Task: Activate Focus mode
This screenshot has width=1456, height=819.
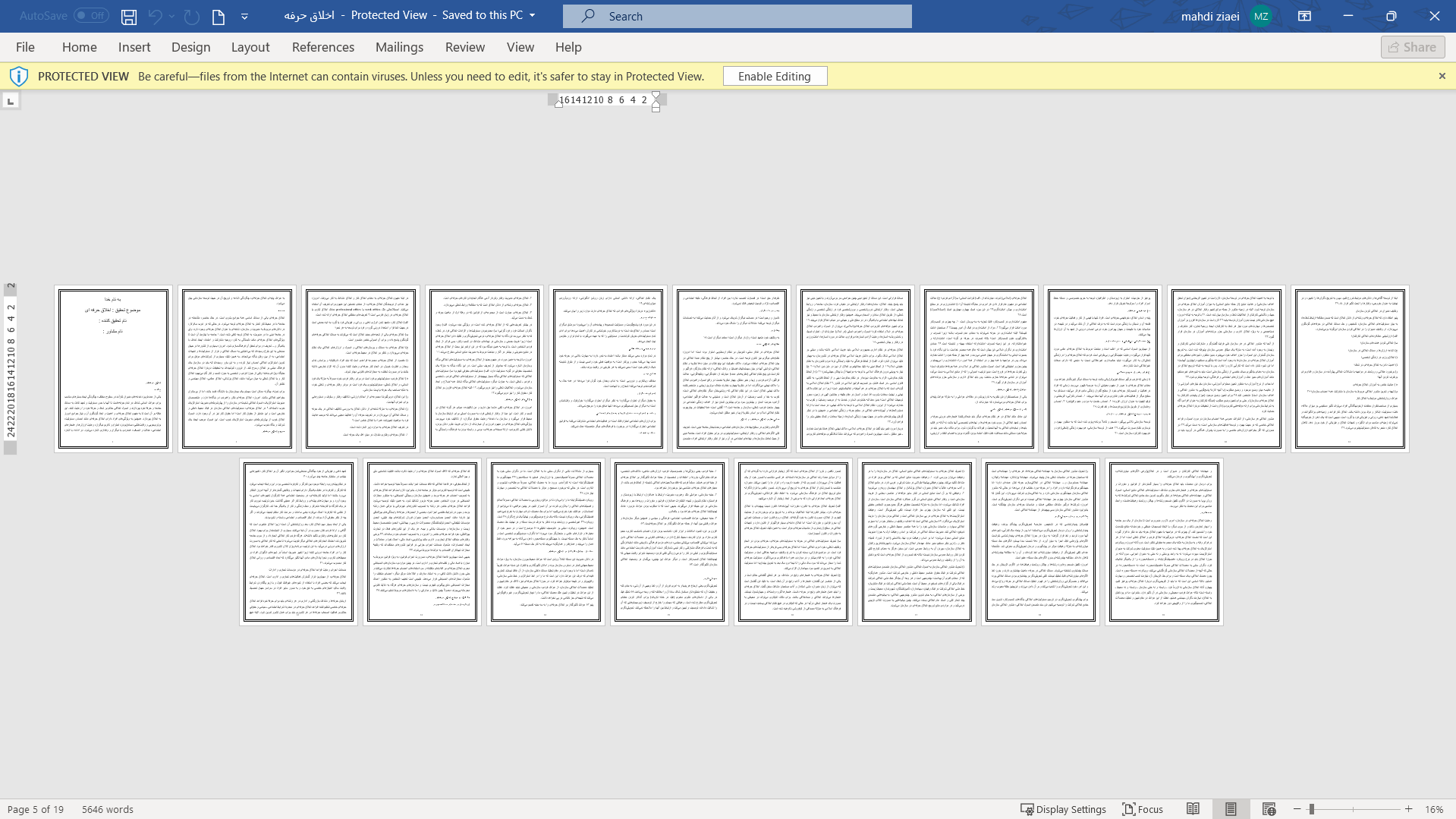Action: 1143,809
